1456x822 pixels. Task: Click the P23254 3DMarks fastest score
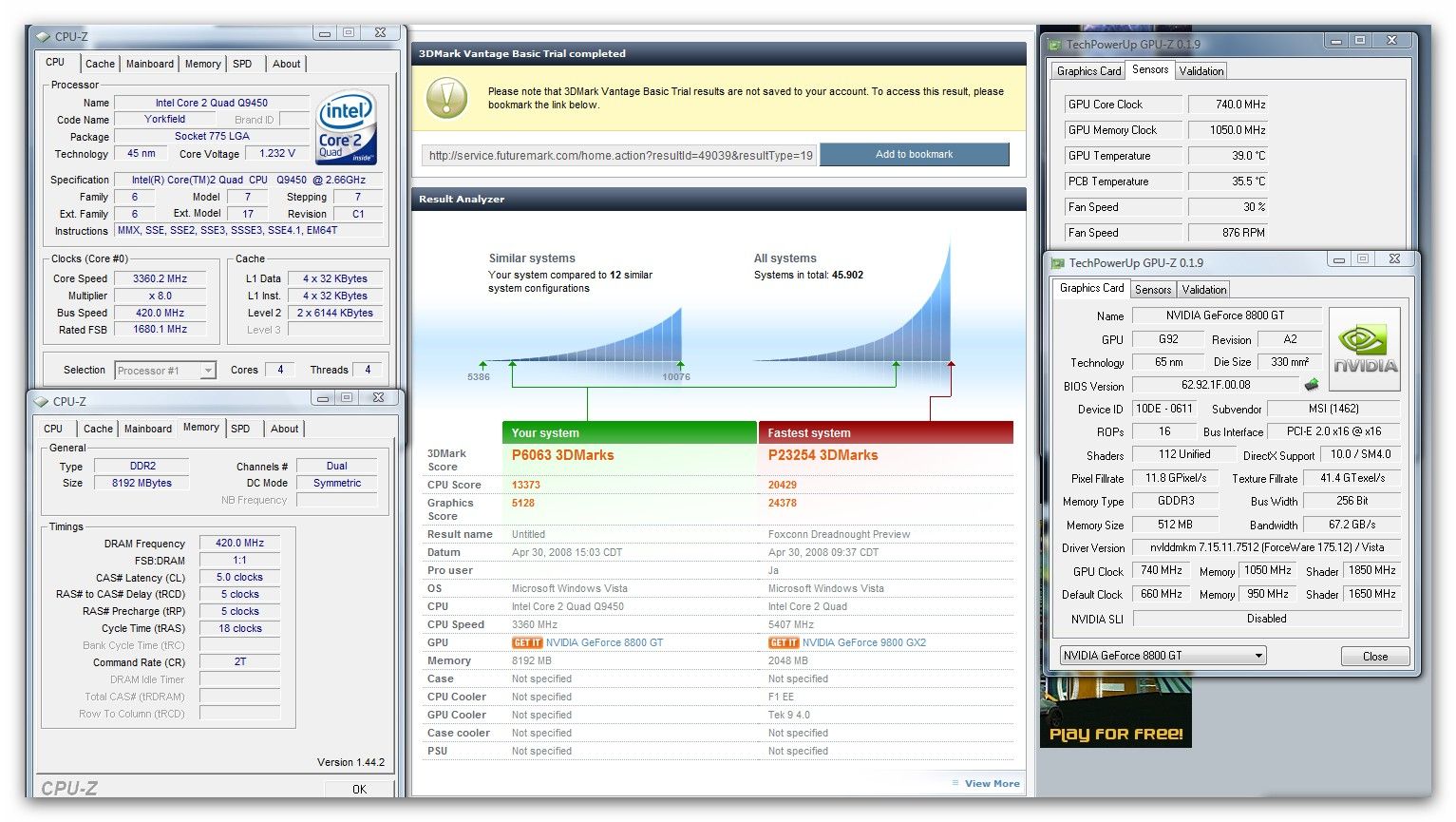pos(823,455)
